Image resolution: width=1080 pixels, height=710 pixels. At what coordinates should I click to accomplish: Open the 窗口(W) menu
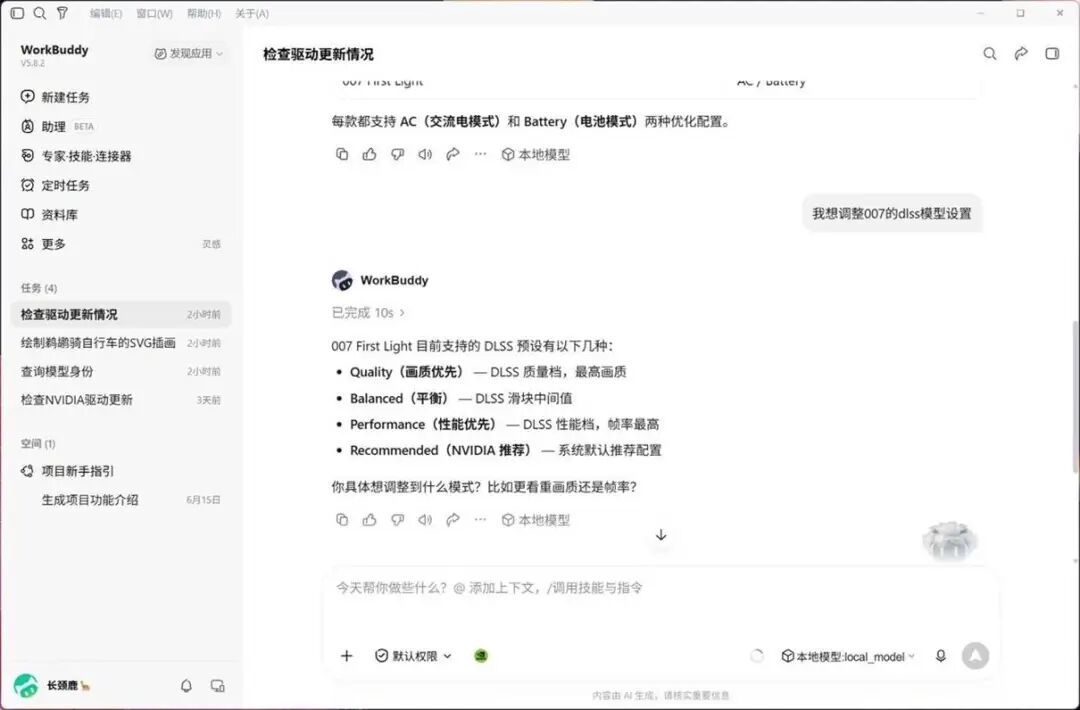coord(154,14)
